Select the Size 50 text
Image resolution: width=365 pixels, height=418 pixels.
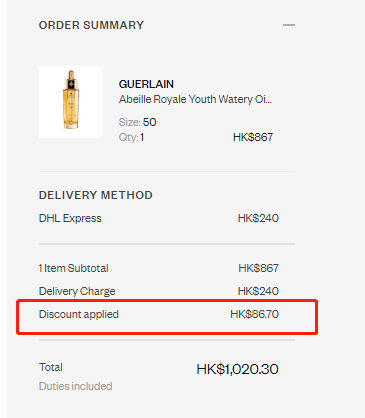tap(137, 122)
